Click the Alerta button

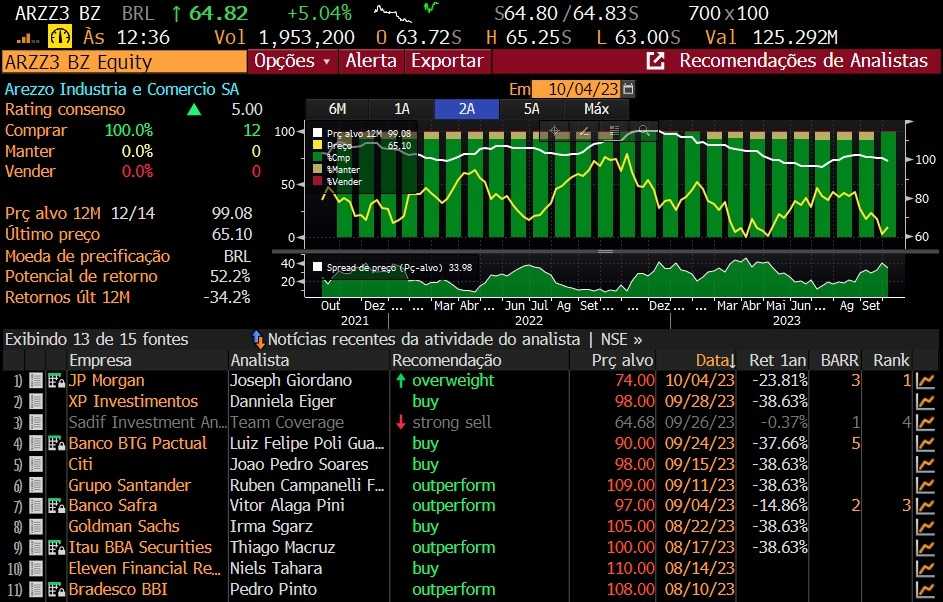[371, 61]
